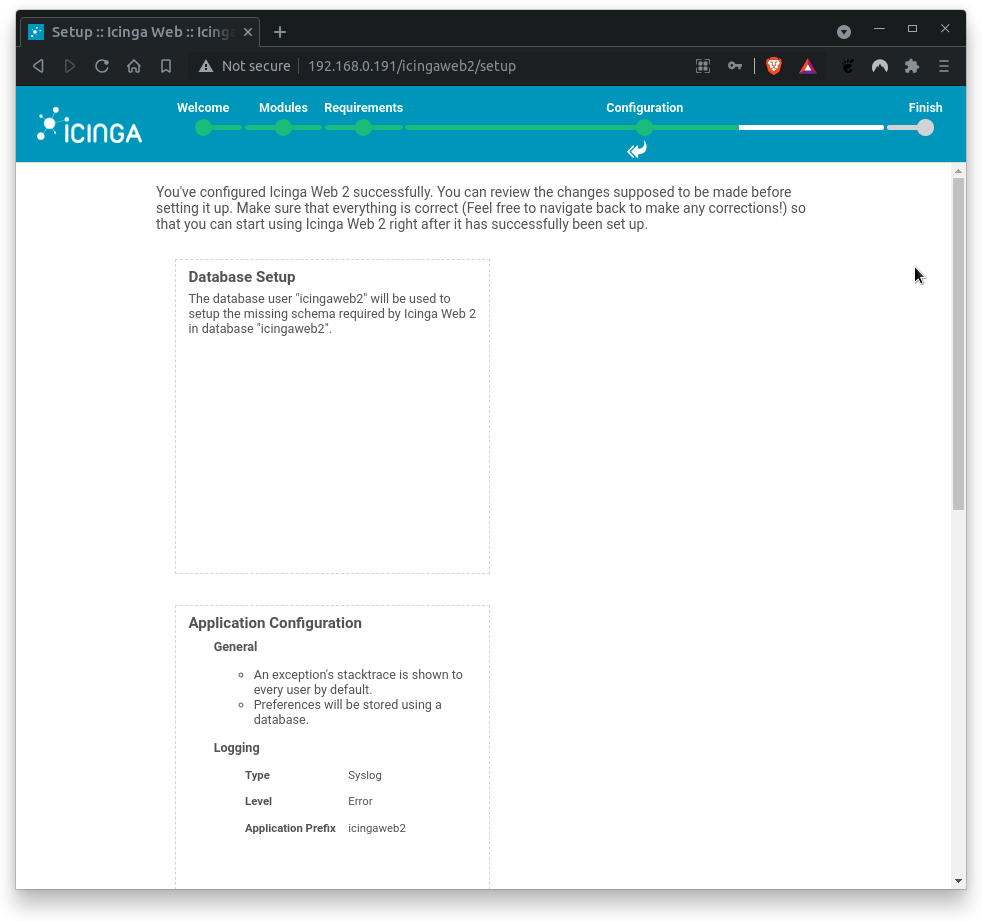
Task: Click the Not secure warning label
Action: pyautogui.click(x=253, y=66)
